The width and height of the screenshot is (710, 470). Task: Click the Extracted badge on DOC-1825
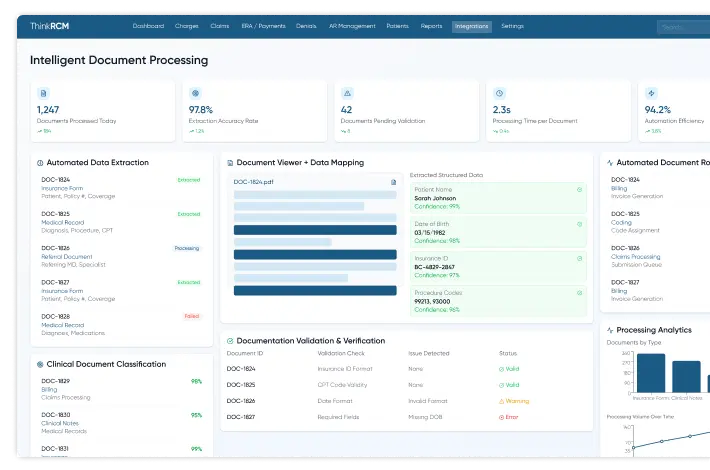[x=189, y=214]
